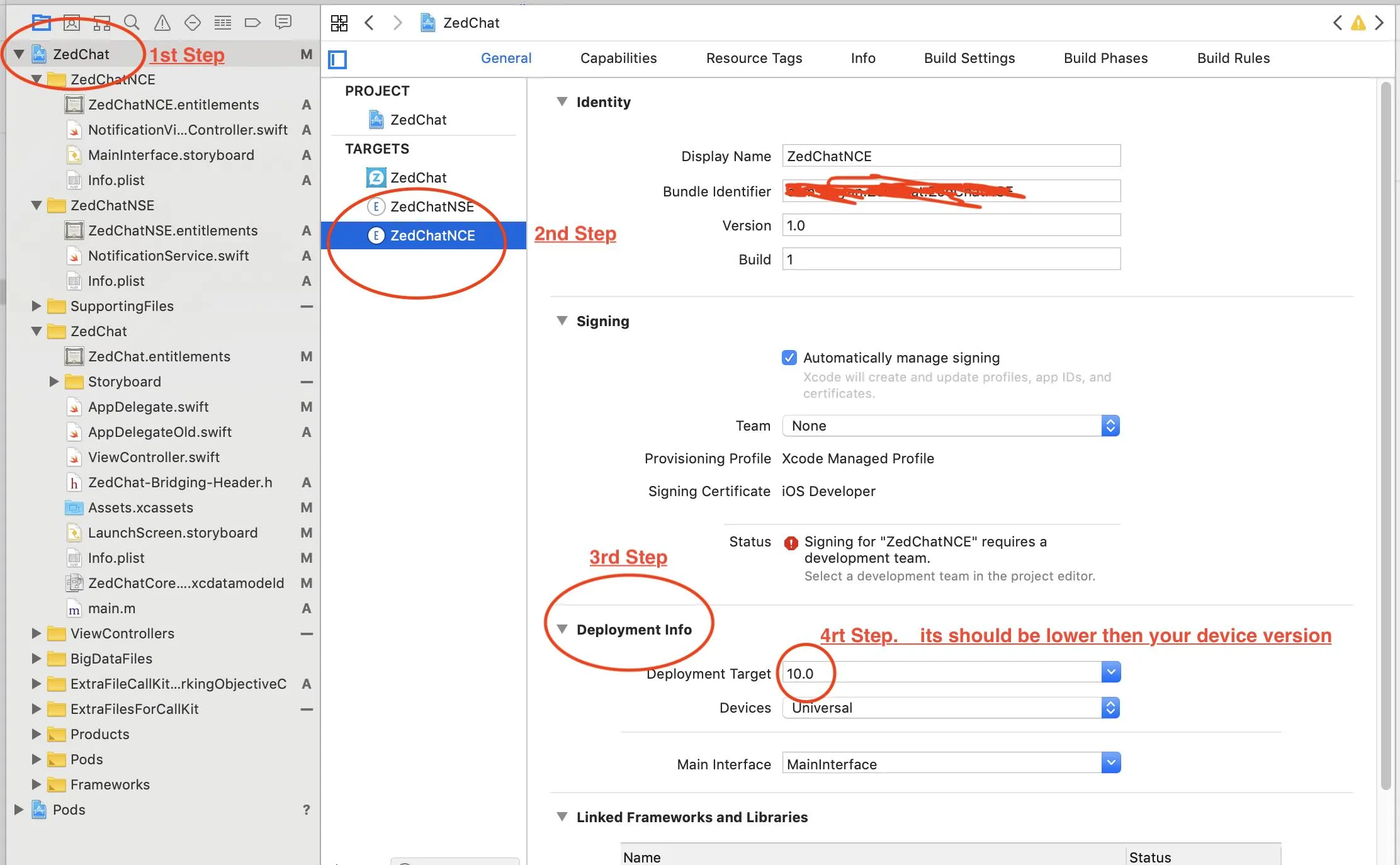Image resolution: width=1400 pixels, height=865 pixels.
Task: Open the Devices dropdown set to Universal
Action: [951, 708]
